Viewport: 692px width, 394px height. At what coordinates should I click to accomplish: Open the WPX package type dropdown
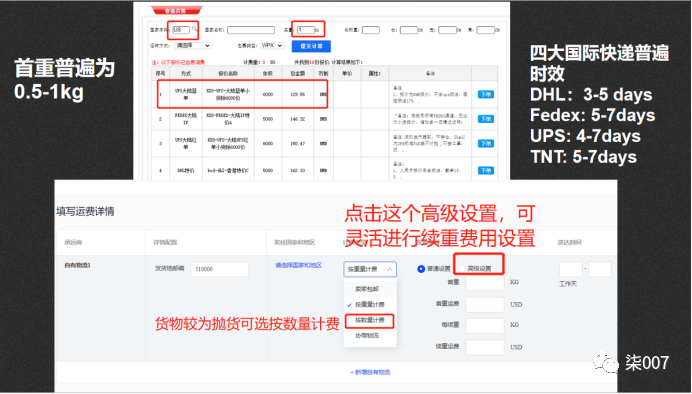coord(272,45)
